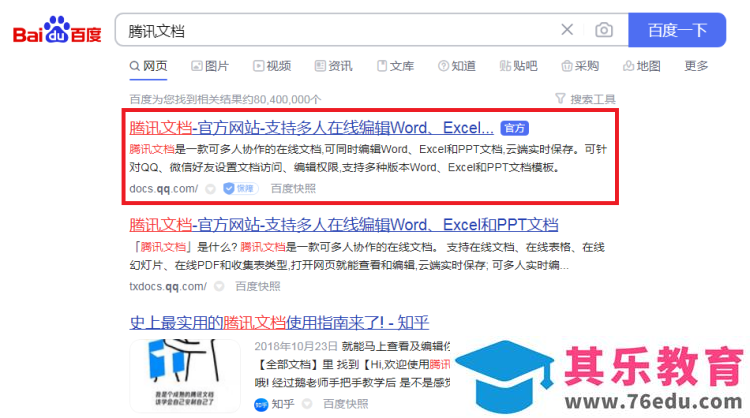Click the 知乎 source name
The height and width of the screenshot is (418, 750).
[x=283, y=404]
